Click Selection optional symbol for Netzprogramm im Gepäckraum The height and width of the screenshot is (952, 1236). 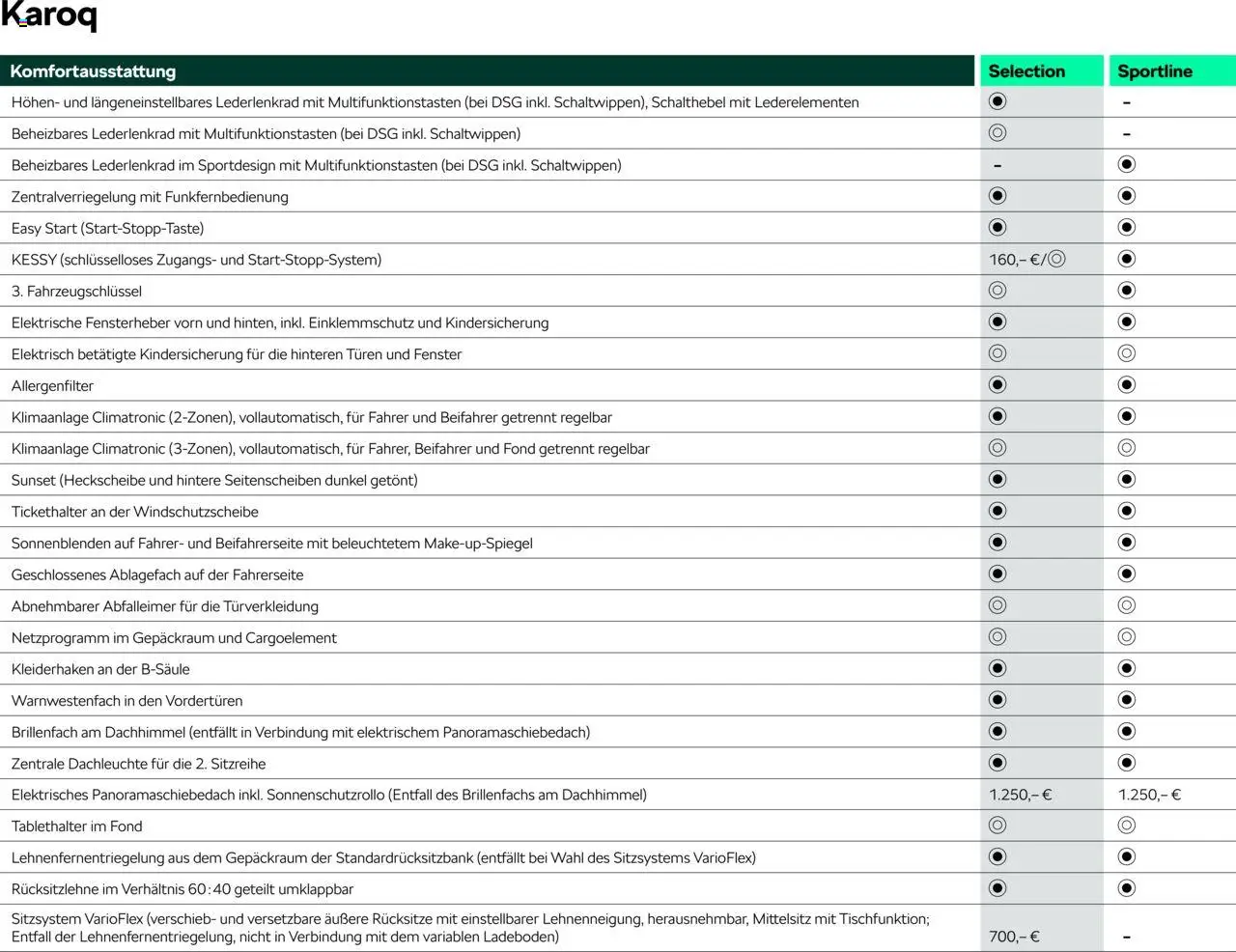coord(997,637)
